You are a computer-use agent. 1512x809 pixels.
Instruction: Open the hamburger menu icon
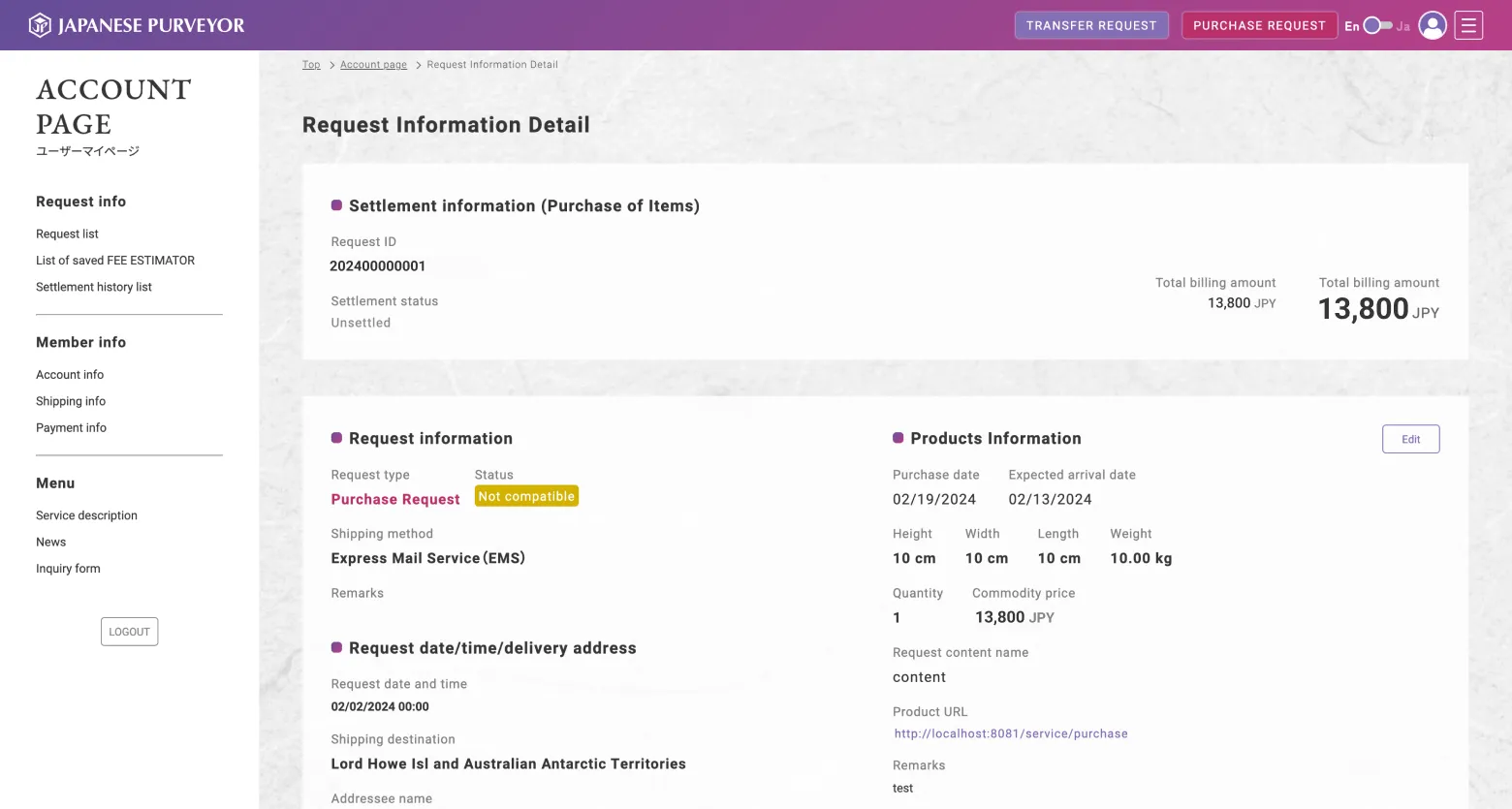point(1468,25)
